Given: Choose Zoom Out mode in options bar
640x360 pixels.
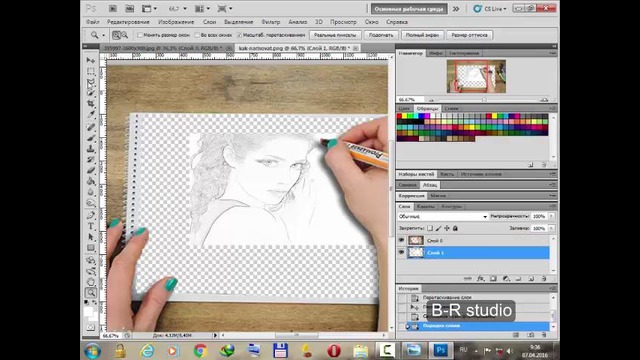Looking at the screenshot, I should (x=124, y=35).
